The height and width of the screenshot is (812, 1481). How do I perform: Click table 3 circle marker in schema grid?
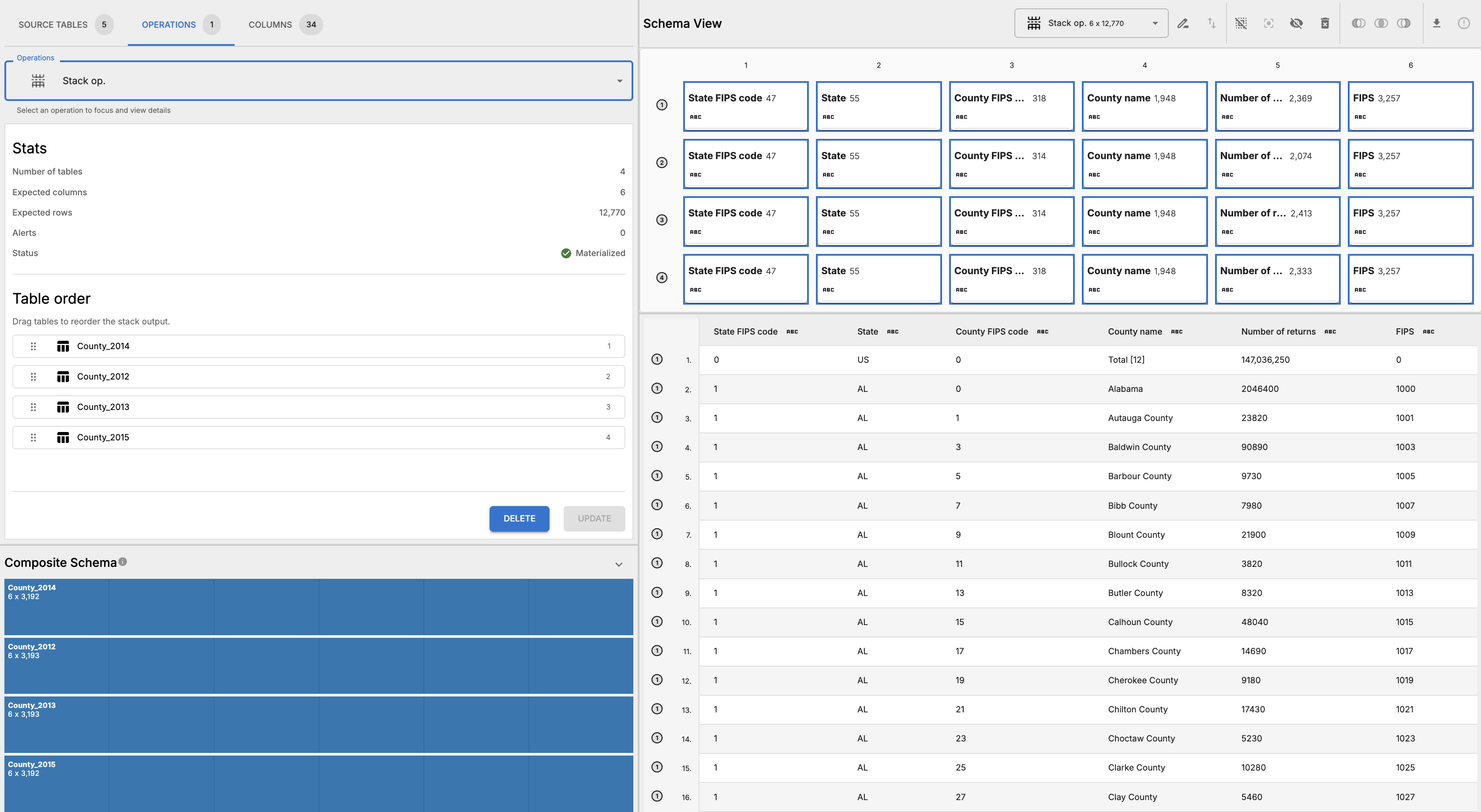(x=662, y=220)
